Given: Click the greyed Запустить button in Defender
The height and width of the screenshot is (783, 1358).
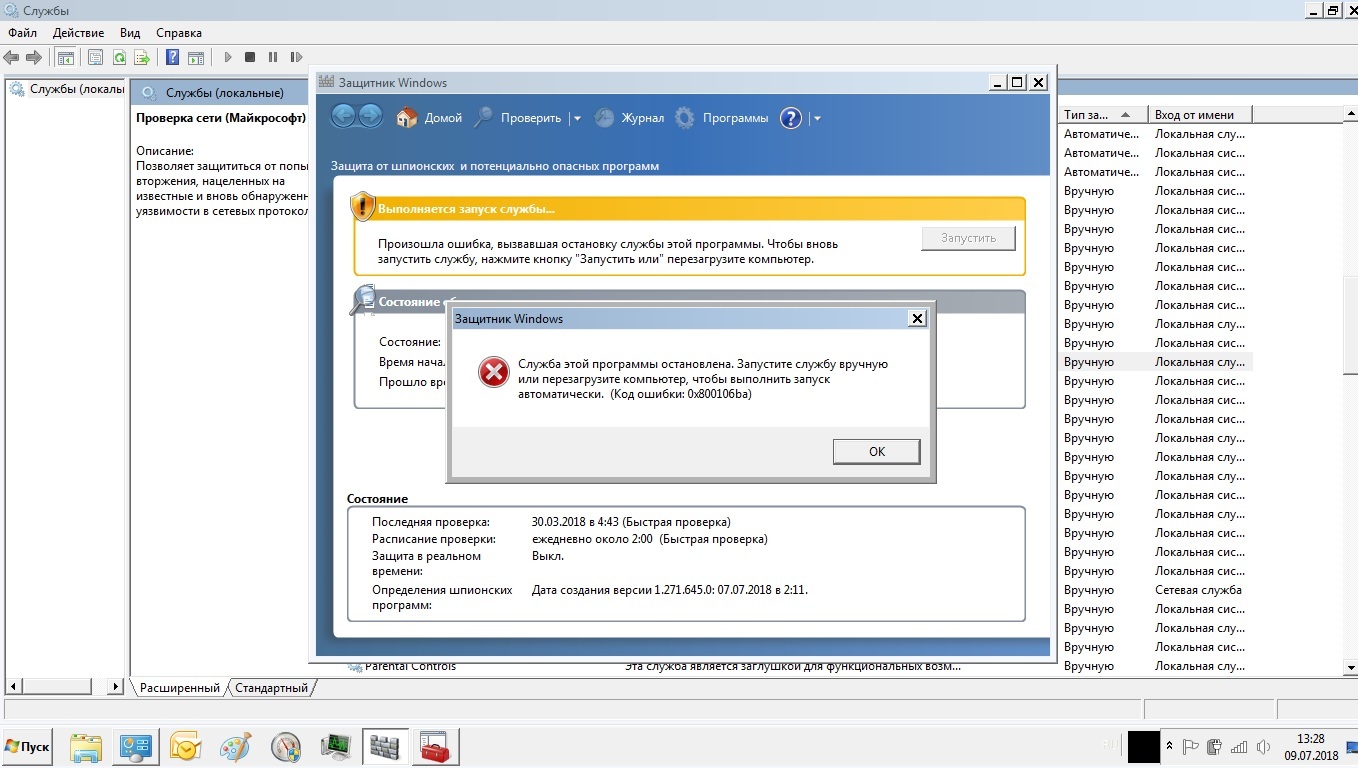Looking at the screenshot, I should coord(968,238).
